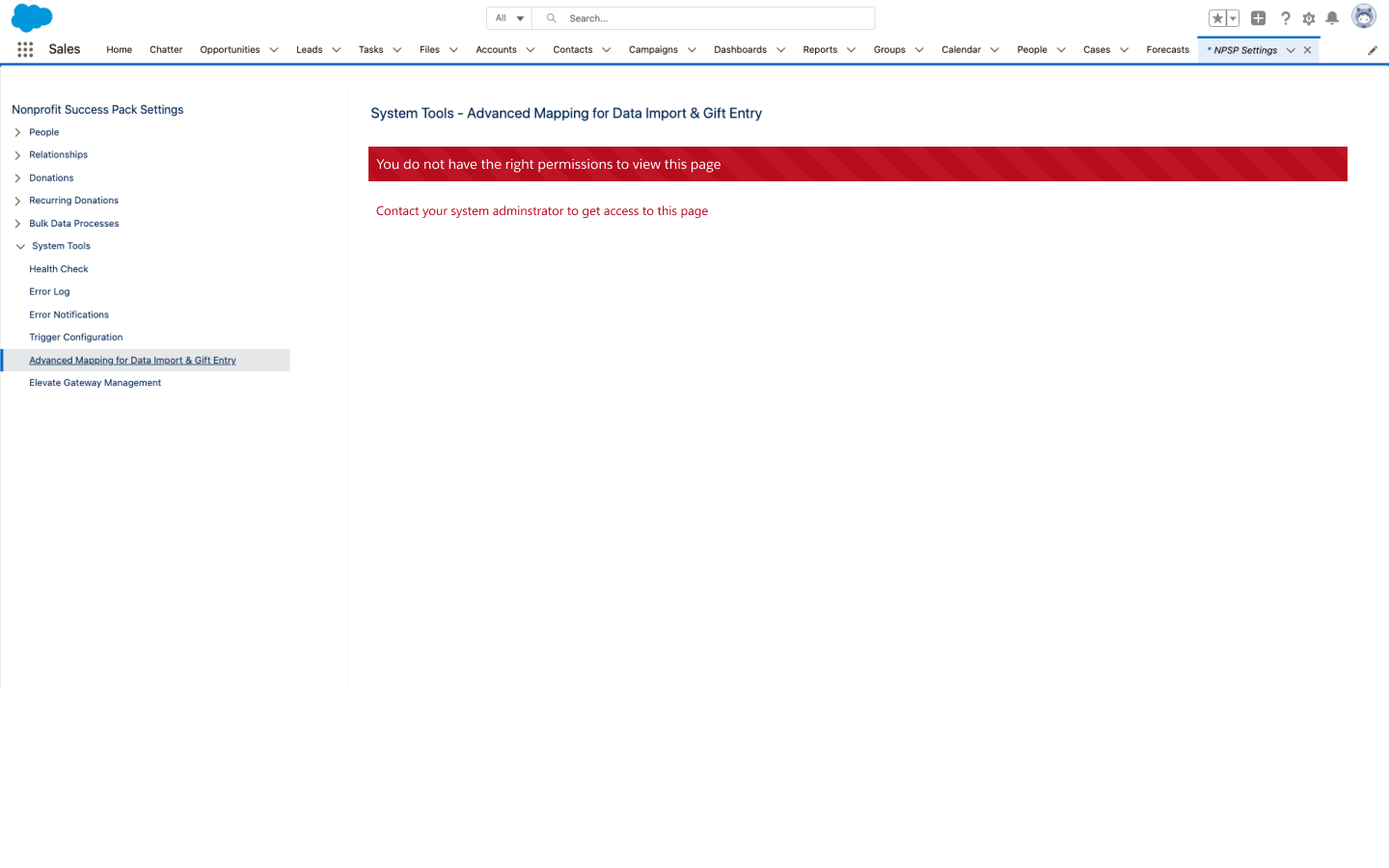This screenshot has height=868, width=1389.
Task: Click the favorites star icon
Action: coord(1217,17)
